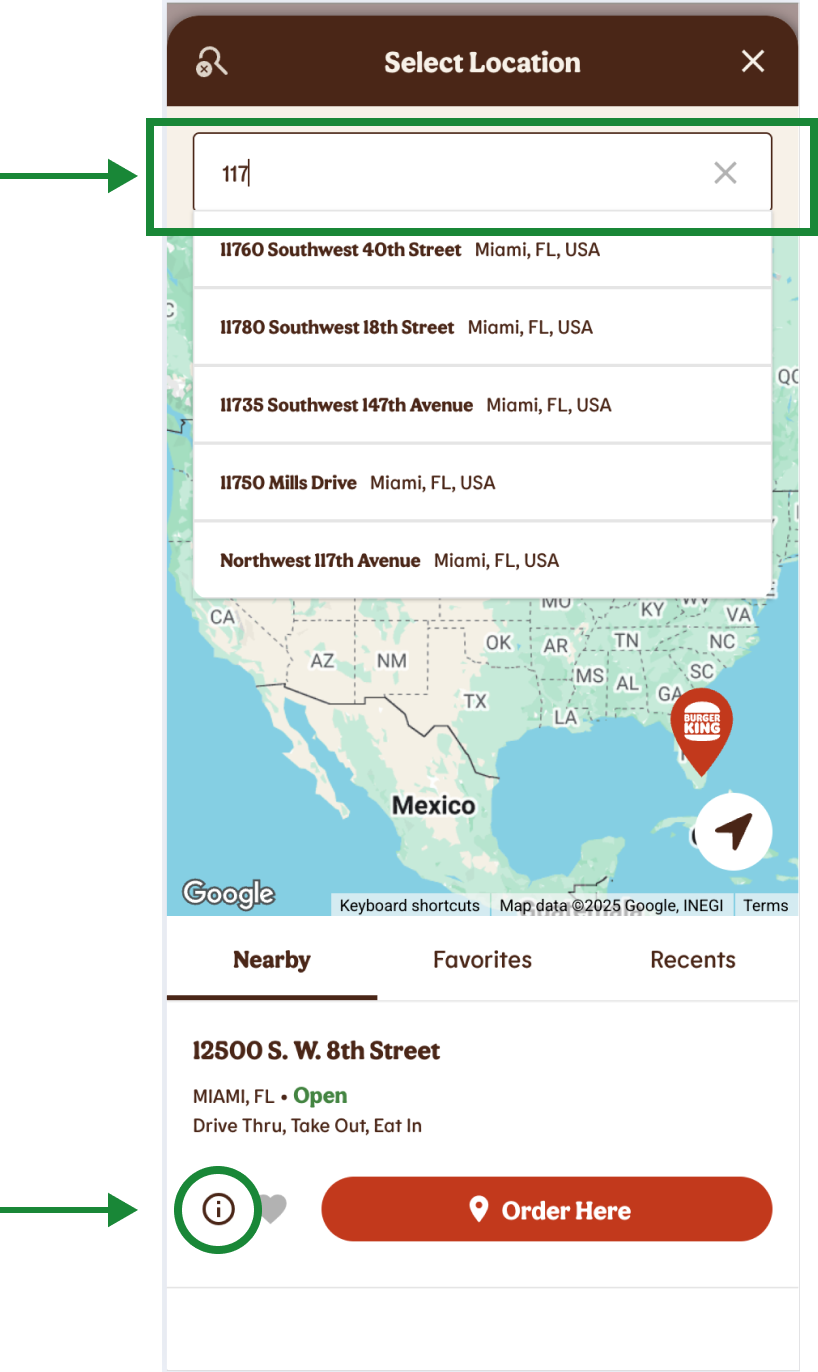Image resolution: width=818 pixels, height=1372 pixels.
Task: Close the Select Location dialog
Action: pyautogui.click(x=753, y=62)
